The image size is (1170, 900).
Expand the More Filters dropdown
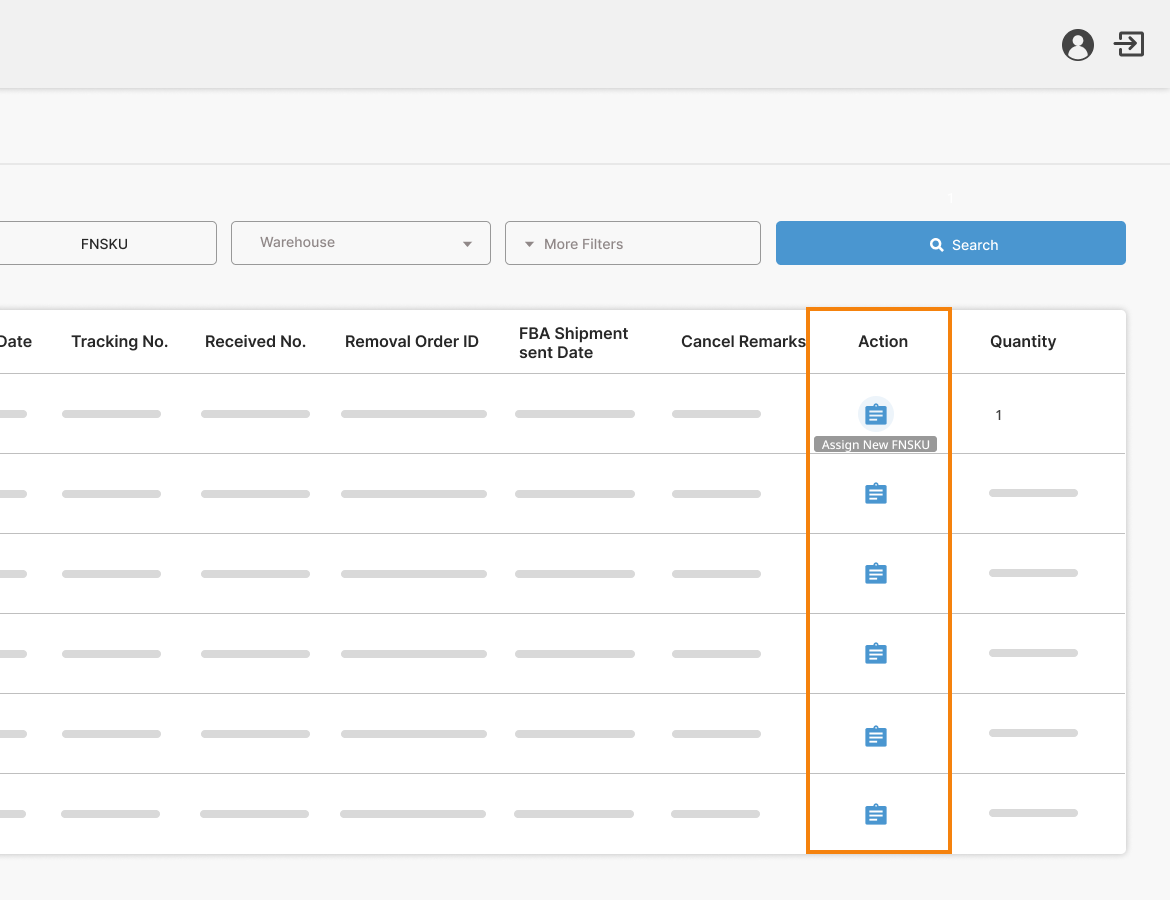(632, 244)
